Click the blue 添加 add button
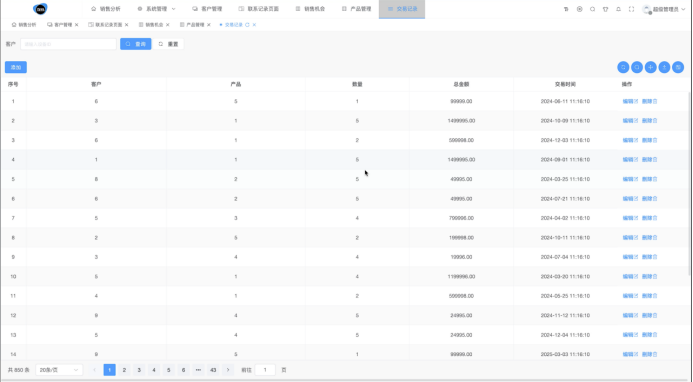 tap(16, 67)
